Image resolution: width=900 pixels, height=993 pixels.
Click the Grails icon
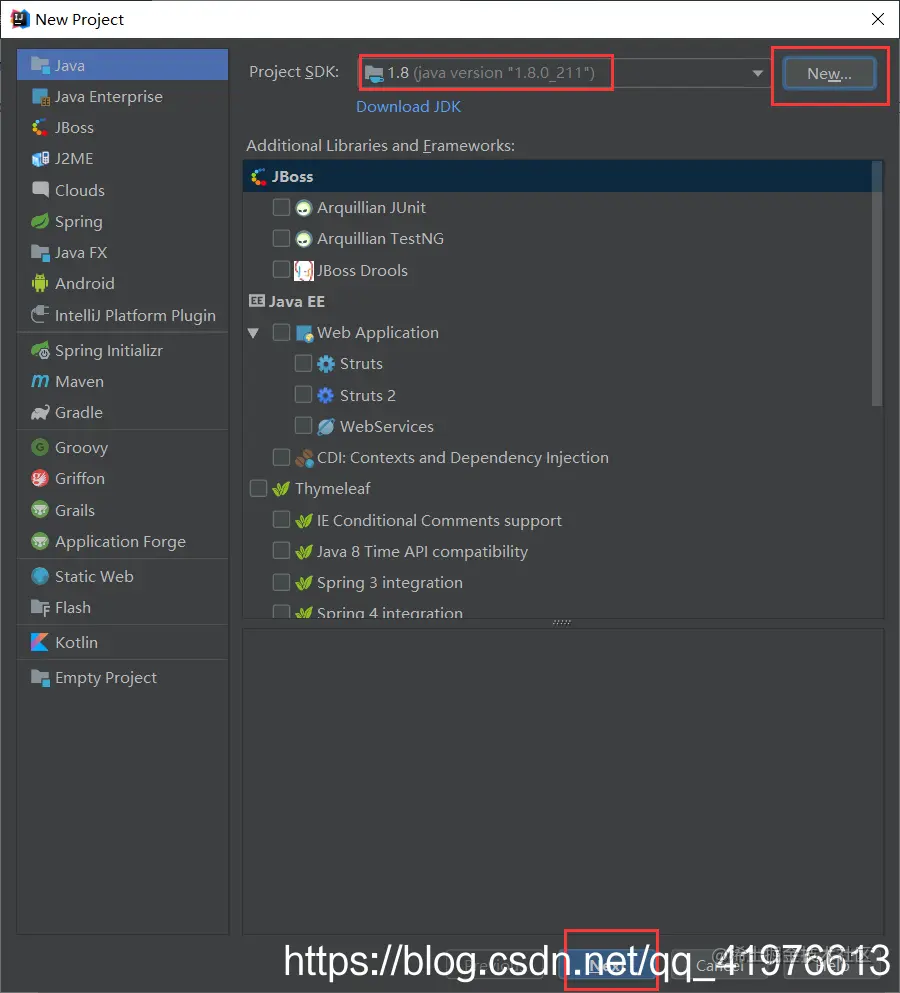(40, 510)
